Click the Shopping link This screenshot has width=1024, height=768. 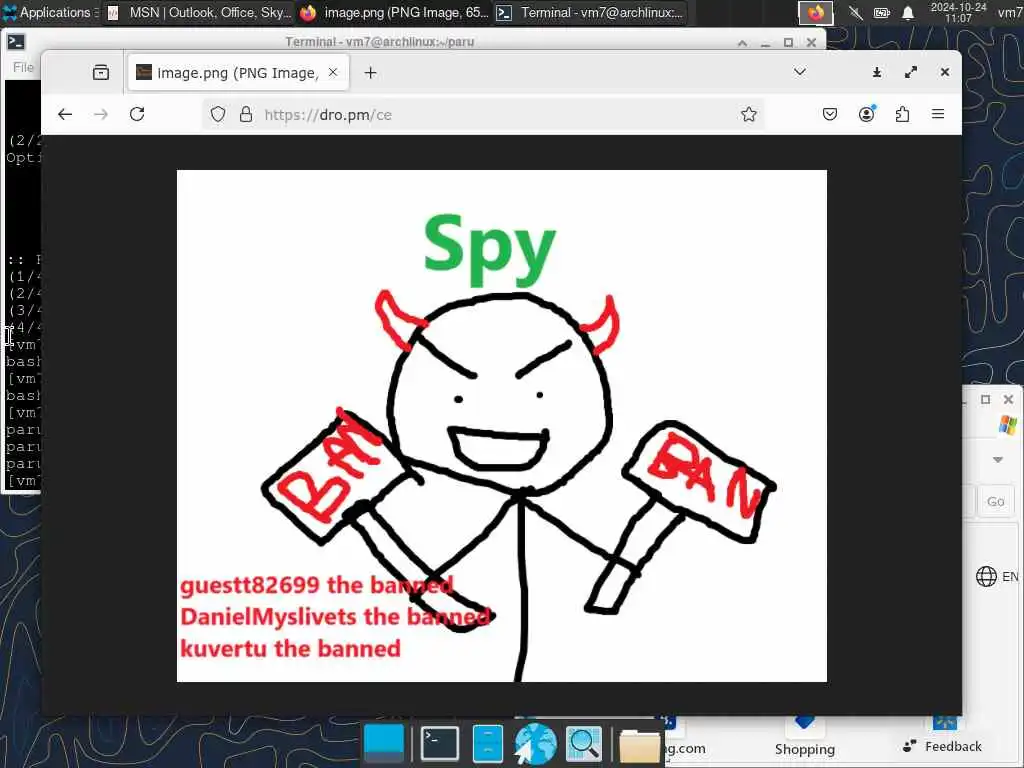(805, 749)
